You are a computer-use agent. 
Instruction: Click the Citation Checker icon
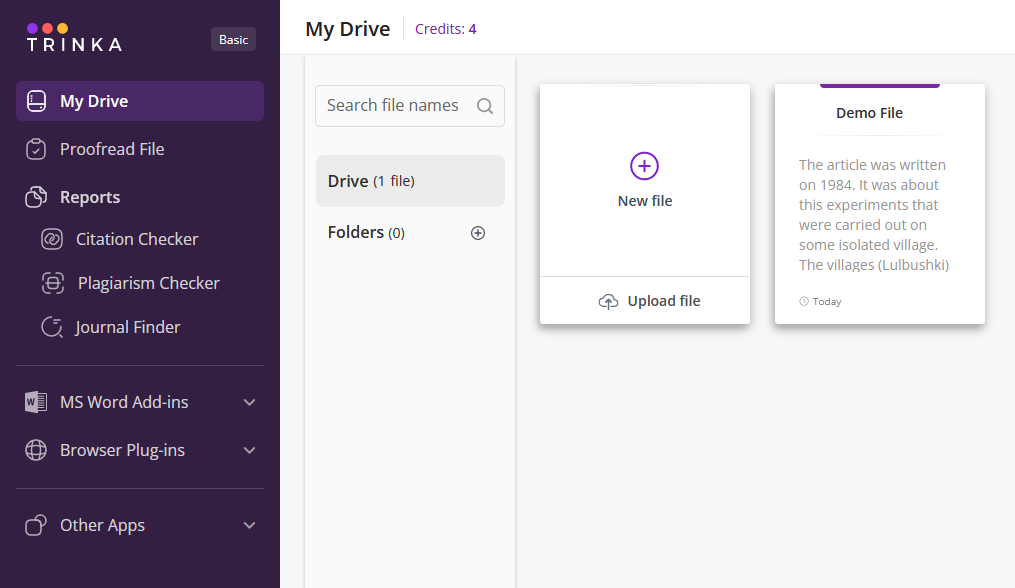click(52, 239)
